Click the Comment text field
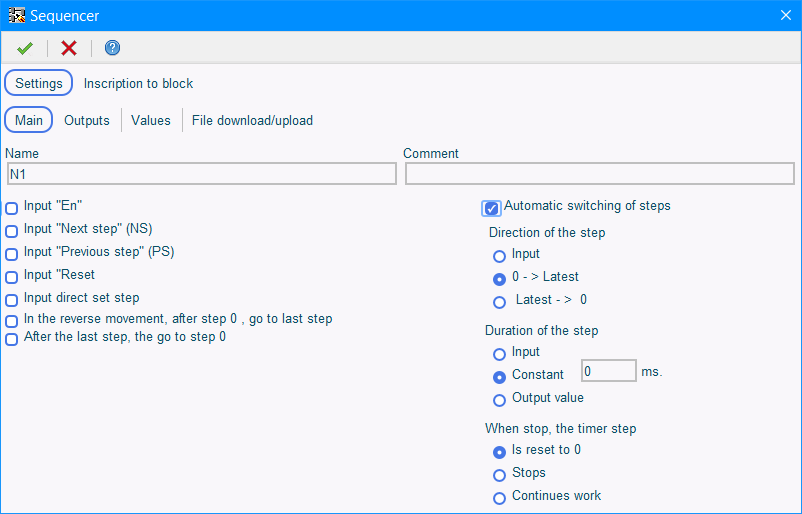 599,174
